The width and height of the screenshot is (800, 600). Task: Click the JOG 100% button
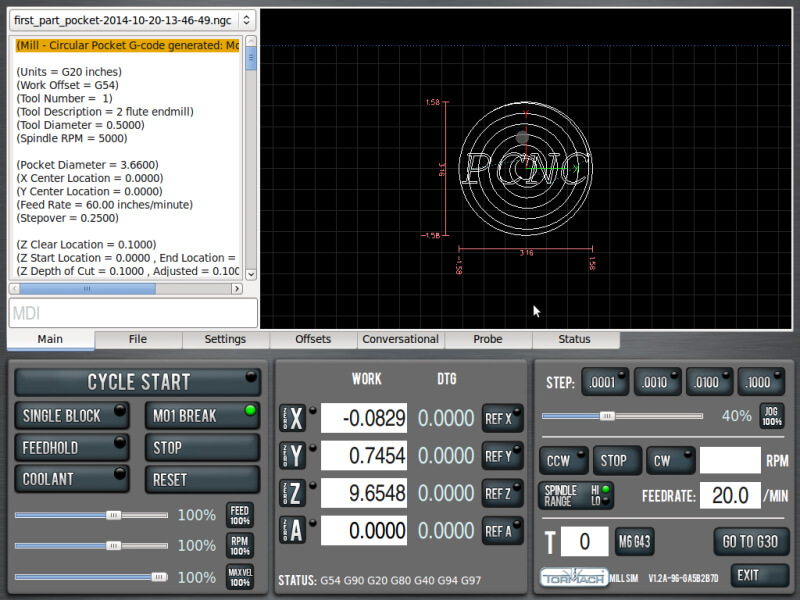(x=771, y=416)
